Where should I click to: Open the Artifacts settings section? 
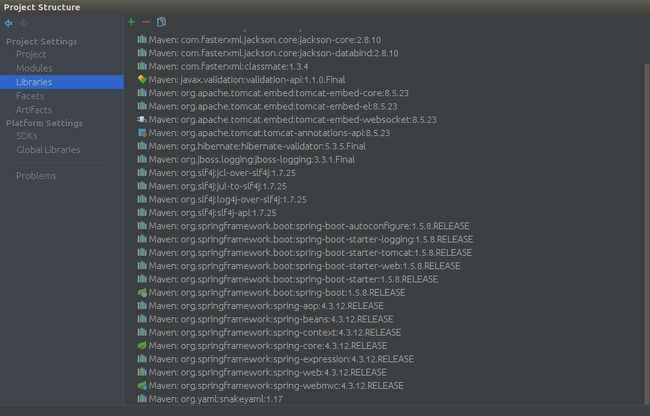34,110
